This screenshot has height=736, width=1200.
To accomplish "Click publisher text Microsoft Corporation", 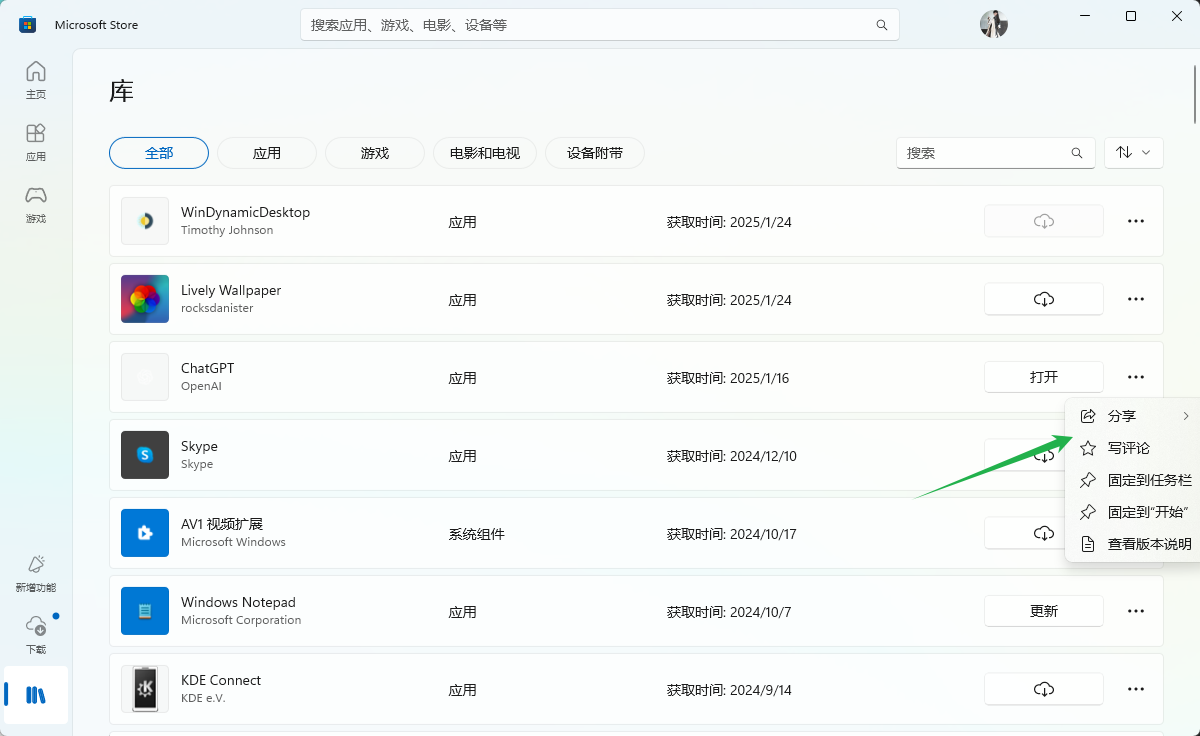I will click(241, 620).
